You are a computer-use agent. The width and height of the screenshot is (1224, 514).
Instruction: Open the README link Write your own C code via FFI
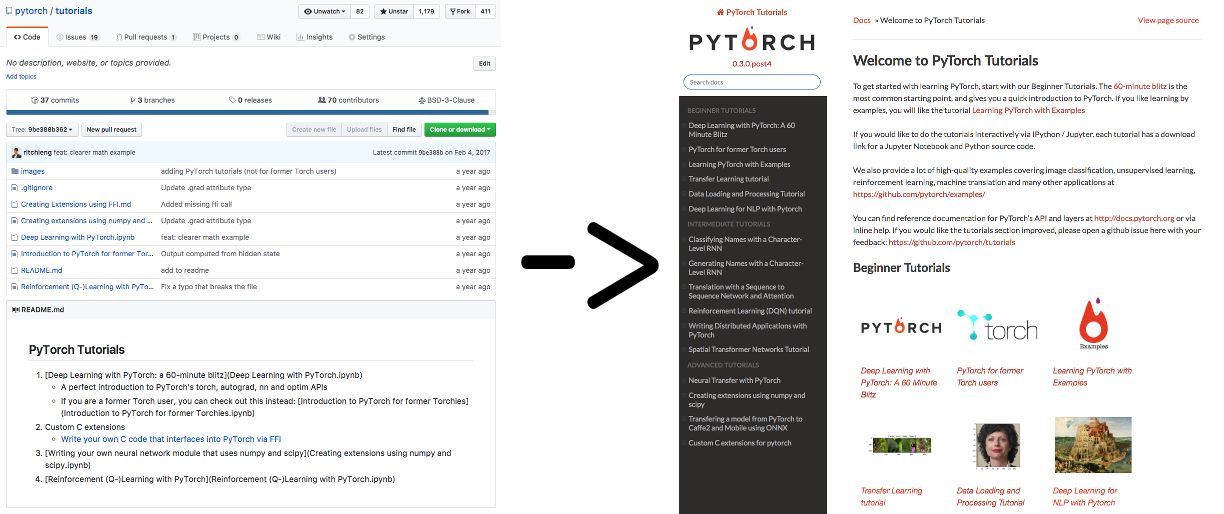tap(171, 438)
